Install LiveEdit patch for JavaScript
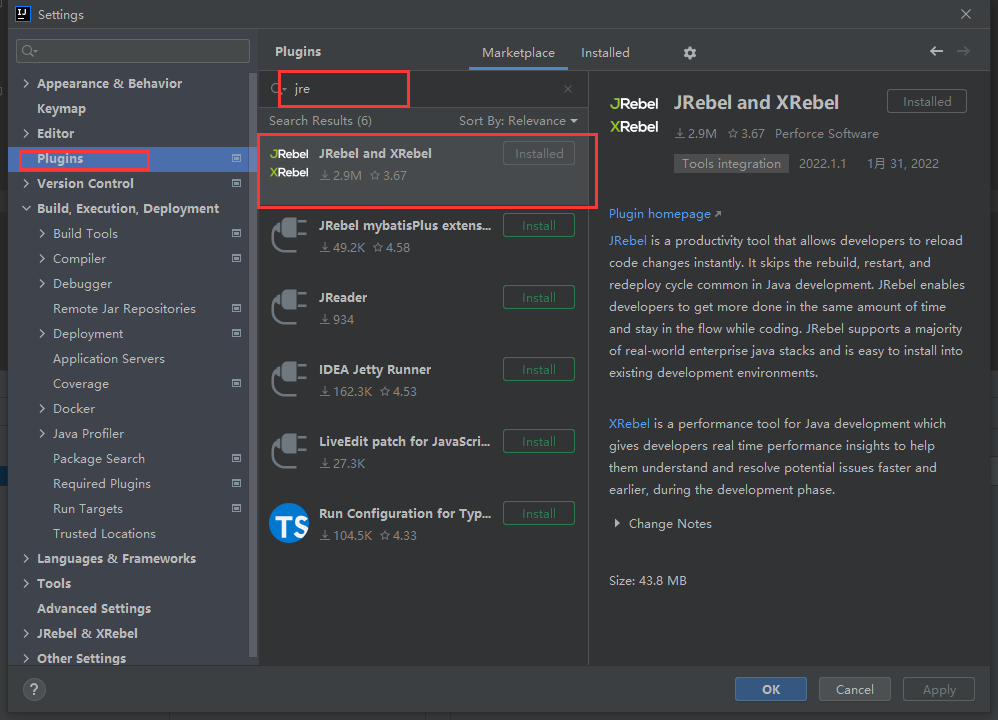Viewport: 998px width, 720px height. pyautogui.click(x=538, y=441)
